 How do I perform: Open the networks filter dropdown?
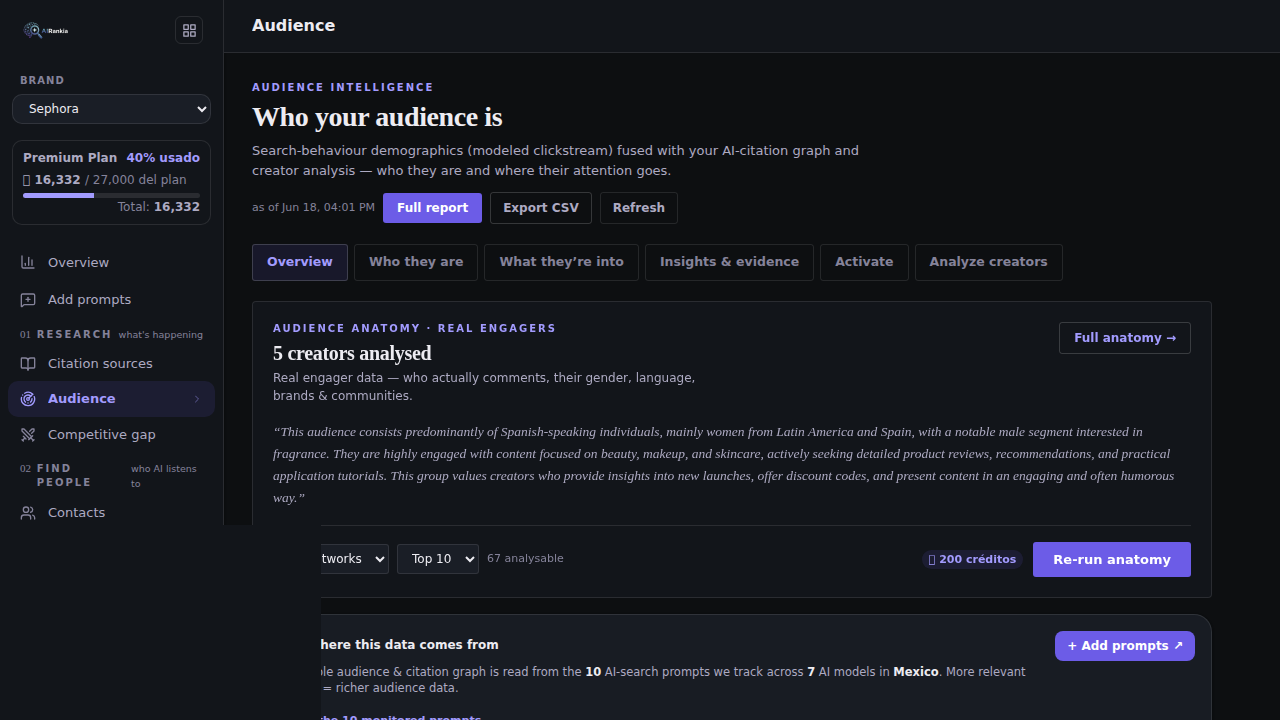[x=354, y=559]
